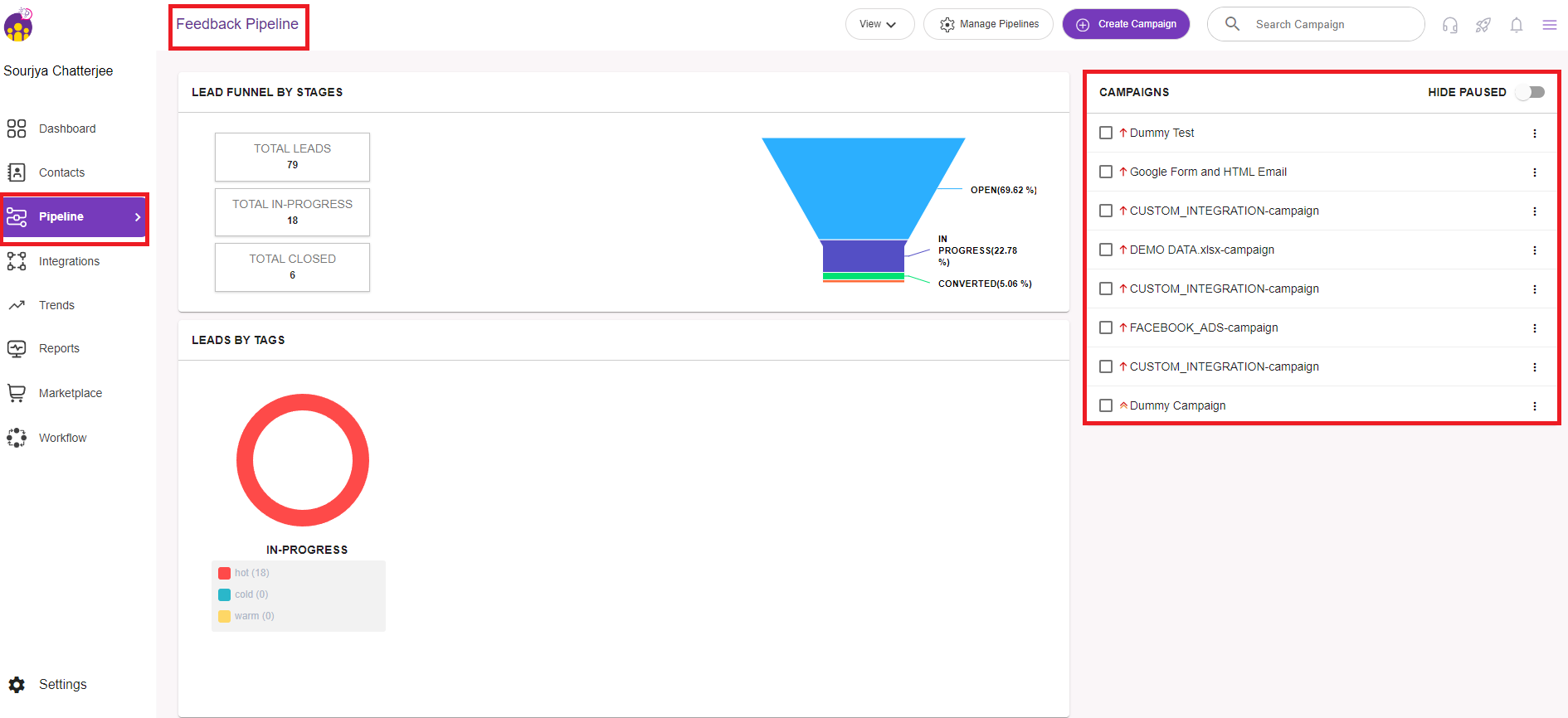Click the Search Campaign input field
This screenshot has width=1568, height=718.
click(1327, 24)
